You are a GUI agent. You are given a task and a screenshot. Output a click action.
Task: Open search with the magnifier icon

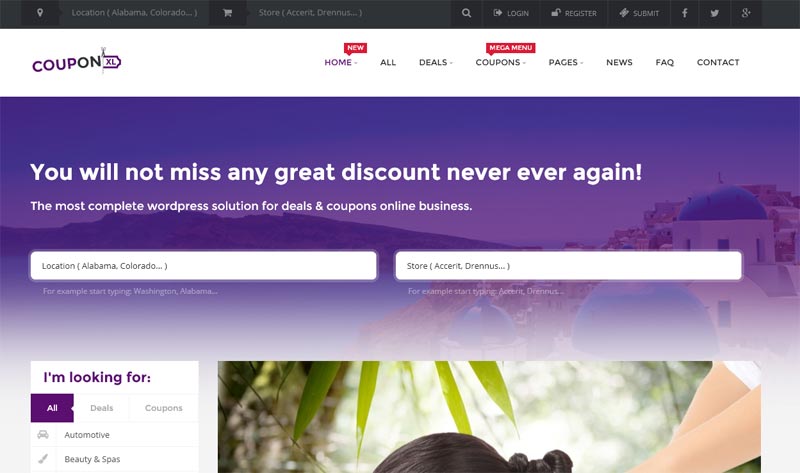pos(466,13)
